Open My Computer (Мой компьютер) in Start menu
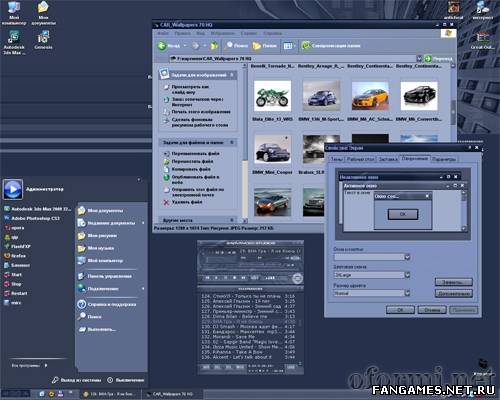Screen dimensions: 500x400 100,261
